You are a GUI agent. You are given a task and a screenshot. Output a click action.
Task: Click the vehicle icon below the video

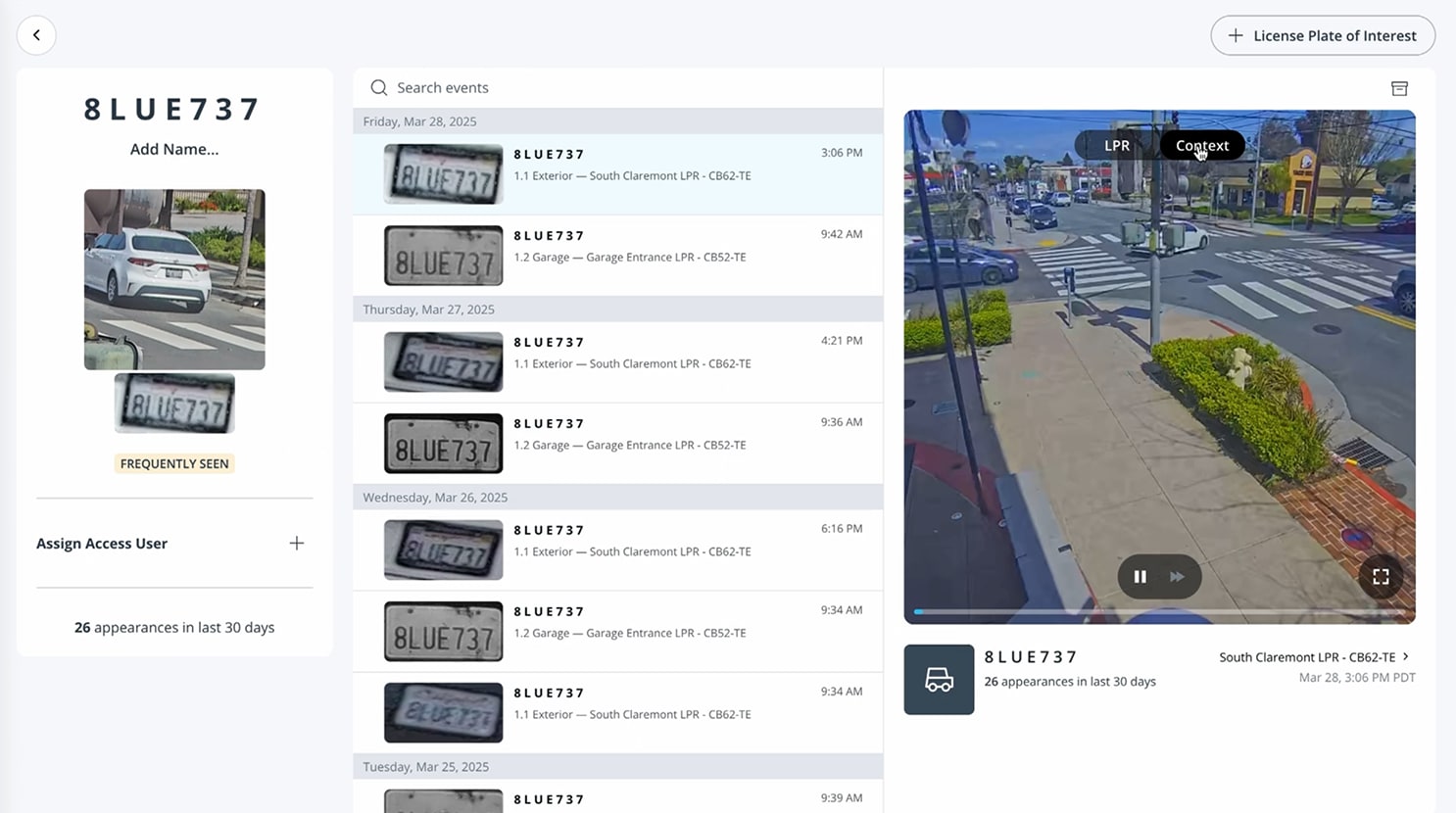(x=939, y=680)
